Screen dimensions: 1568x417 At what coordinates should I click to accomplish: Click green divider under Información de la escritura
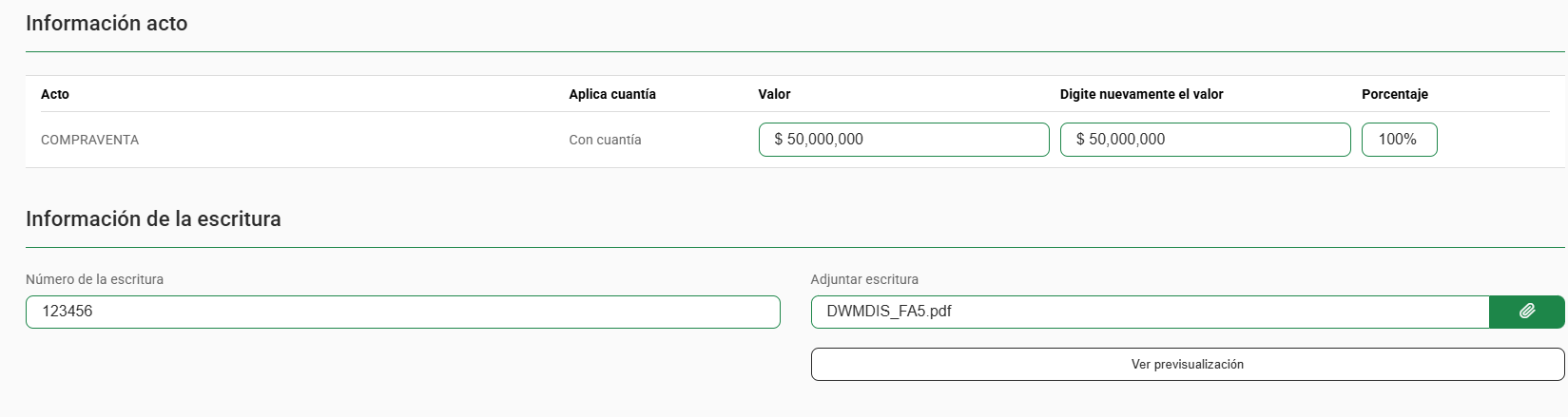(x=795, y=247)
